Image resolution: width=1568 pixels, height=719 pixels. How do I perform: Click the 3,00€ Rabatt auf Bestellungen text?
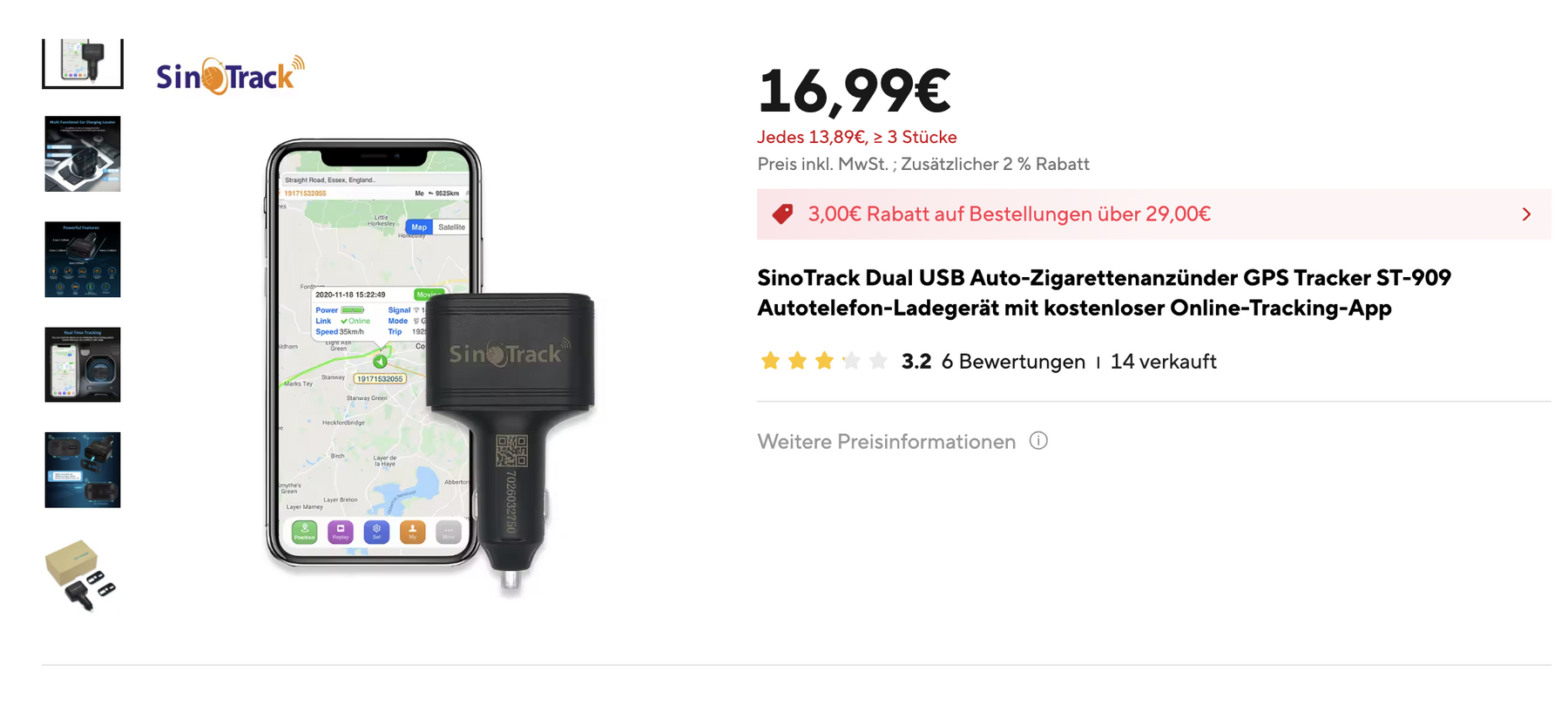click(1009, 214)
